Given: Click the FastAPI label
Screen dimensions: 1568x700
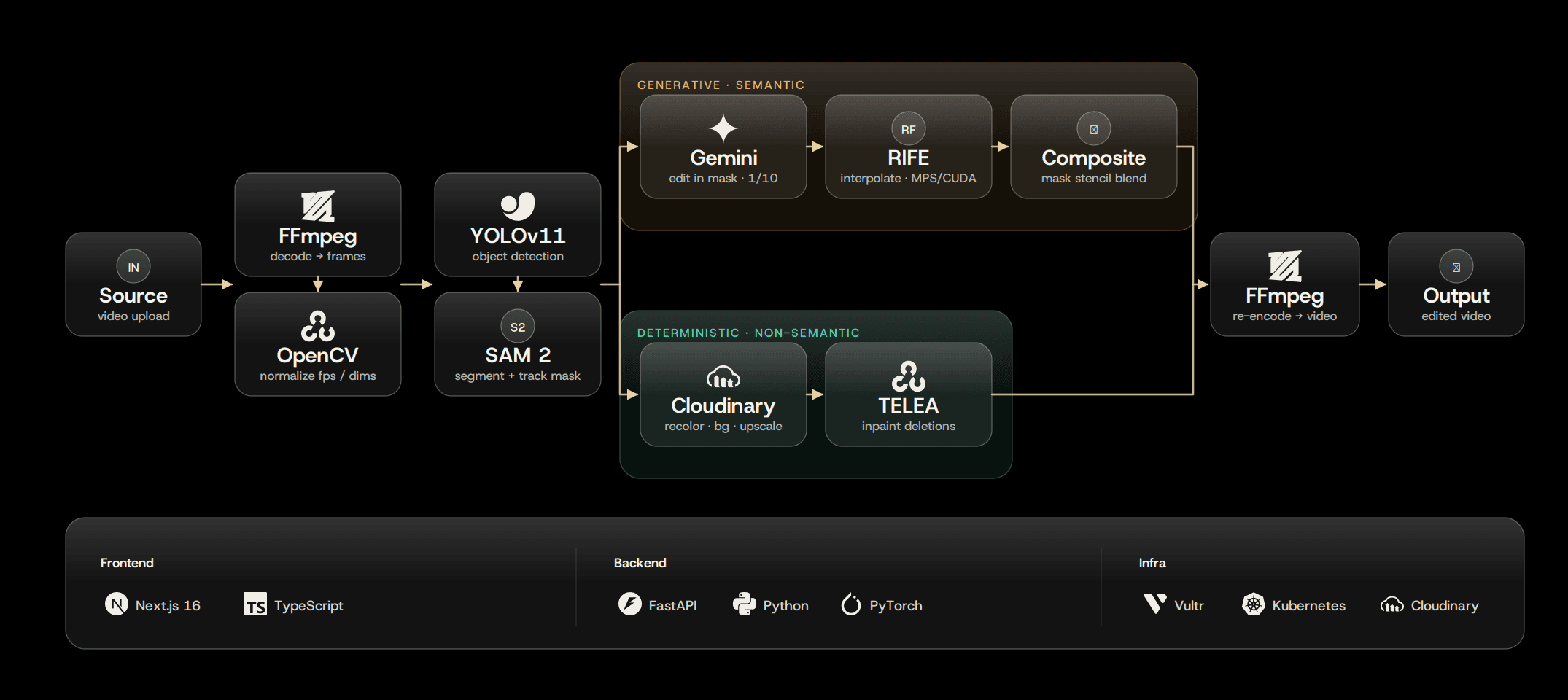Looking at the screenshot, I should [673, 605].
